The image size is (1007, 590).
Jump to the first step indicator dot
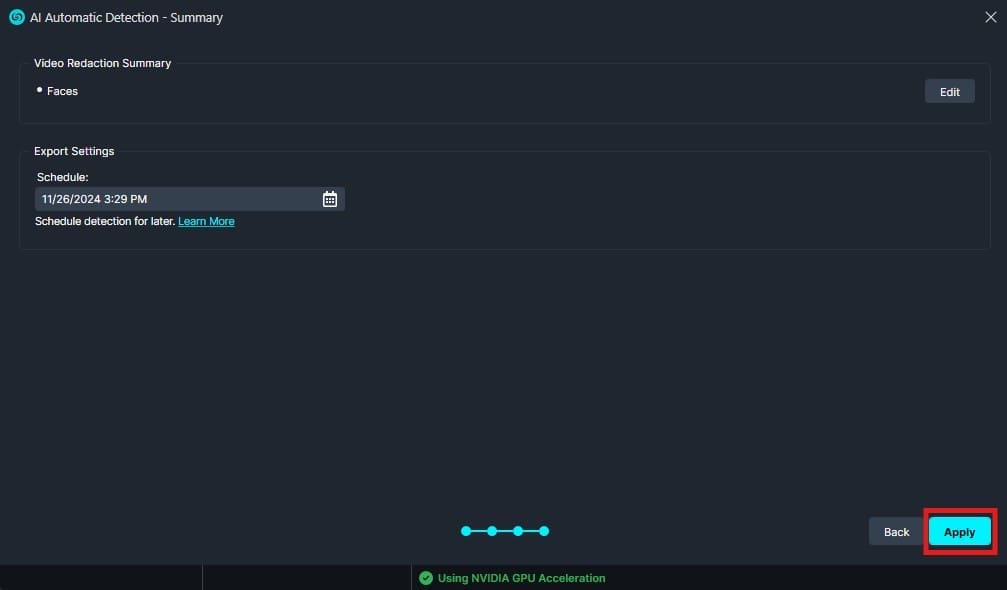pyautogui.click(x=466, y=531)
